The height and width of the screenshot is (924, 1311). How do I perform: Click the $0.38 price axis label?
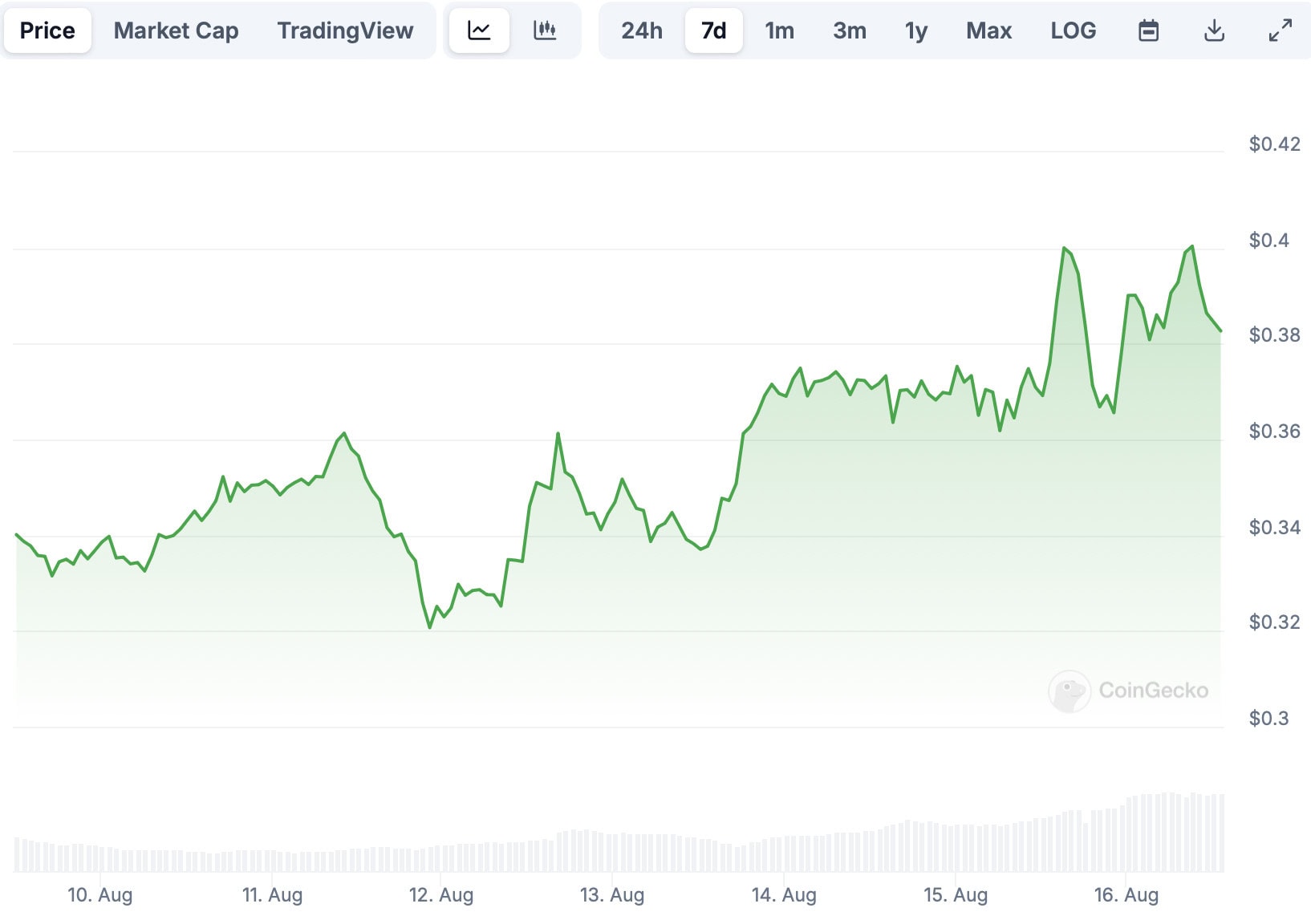tap(1274, 335)
